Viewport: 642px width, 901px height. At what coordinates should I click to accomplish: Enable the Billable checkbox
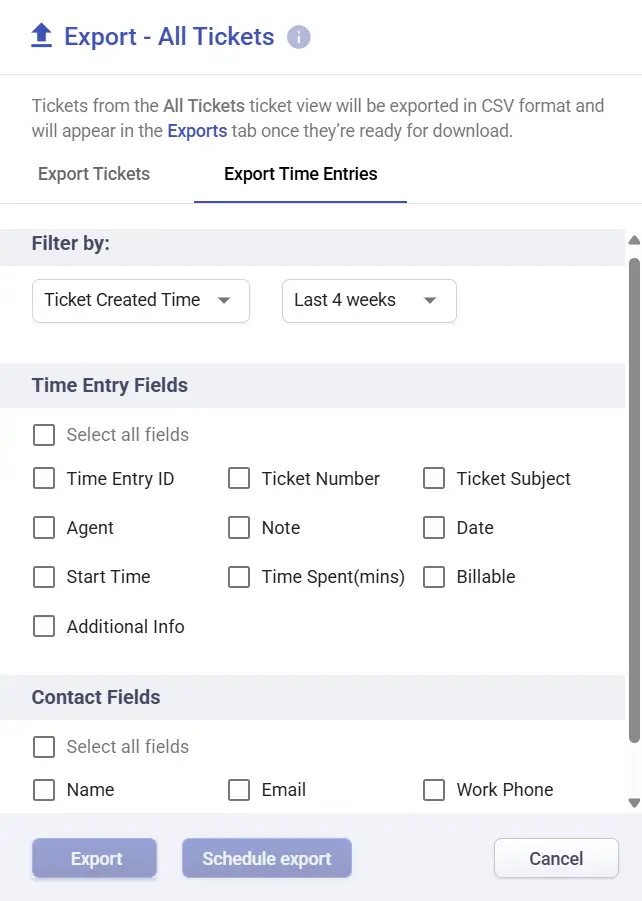tap(434, 577)
